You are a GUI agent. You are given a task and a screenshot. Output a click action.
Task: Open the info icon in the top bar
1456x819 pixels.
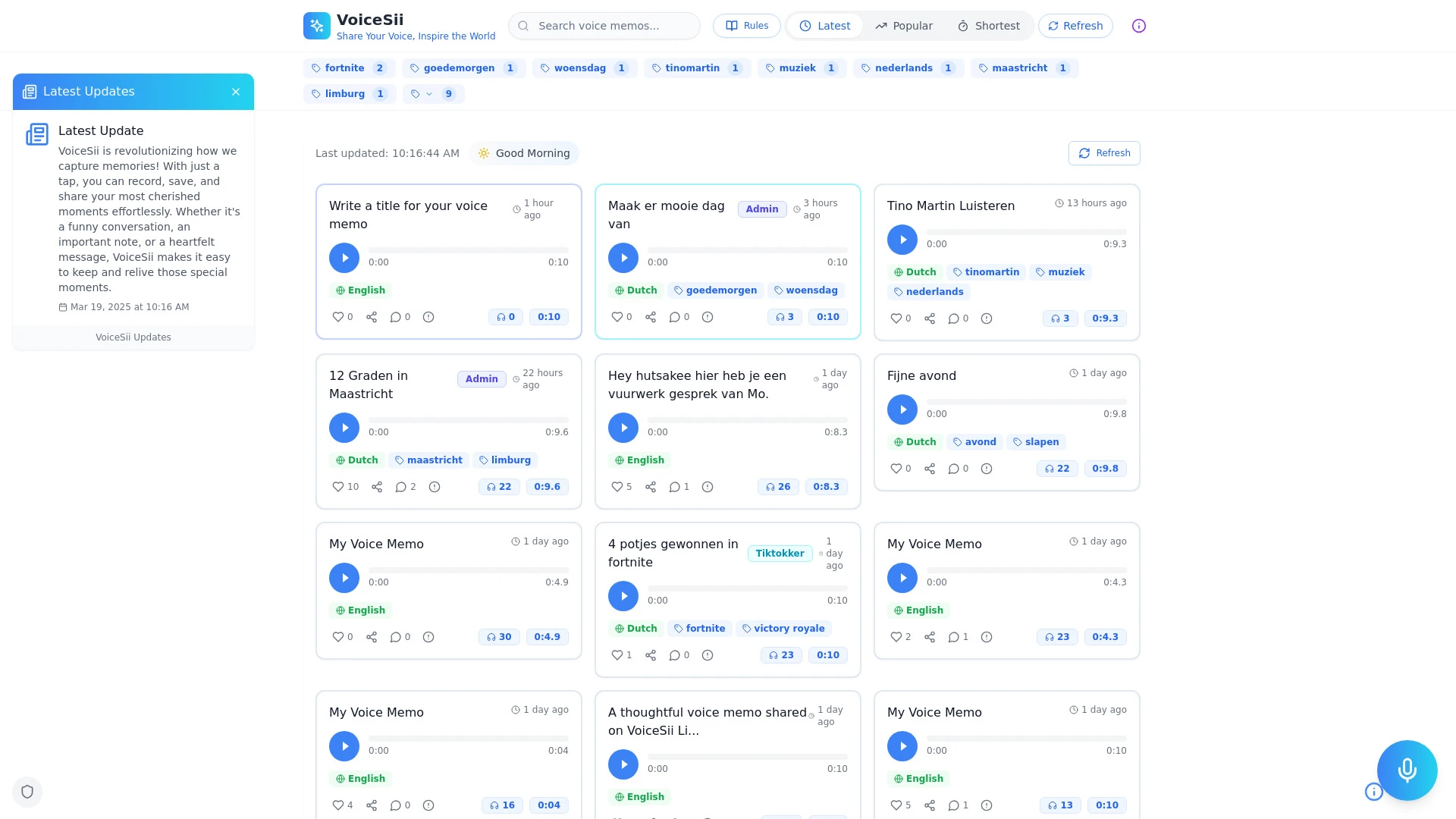1138,25
